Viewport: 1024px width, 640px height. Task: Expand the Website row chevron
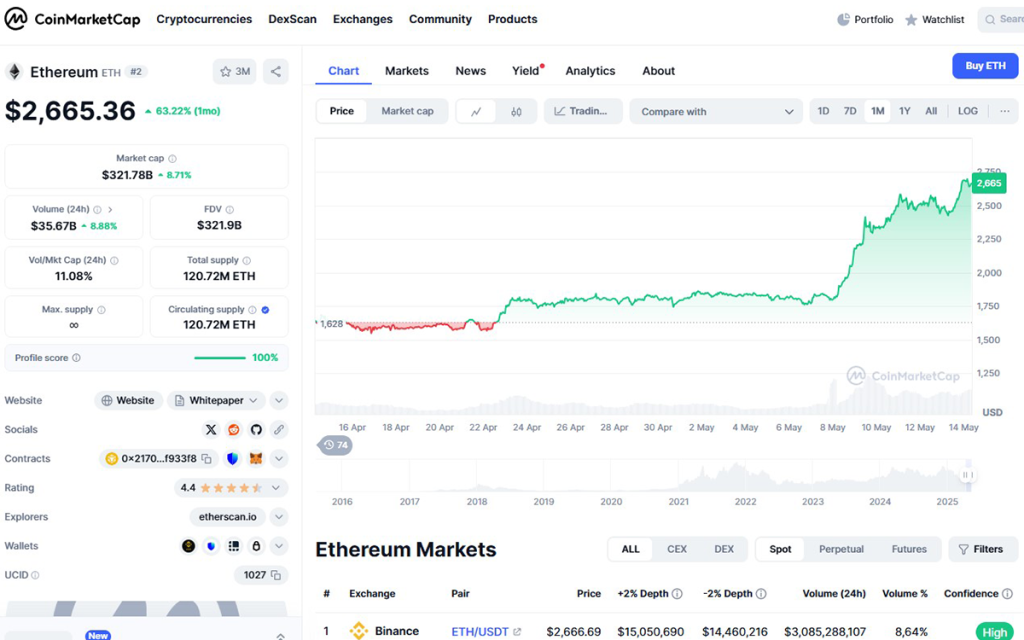pyautogui.click(x=279, y=400)
